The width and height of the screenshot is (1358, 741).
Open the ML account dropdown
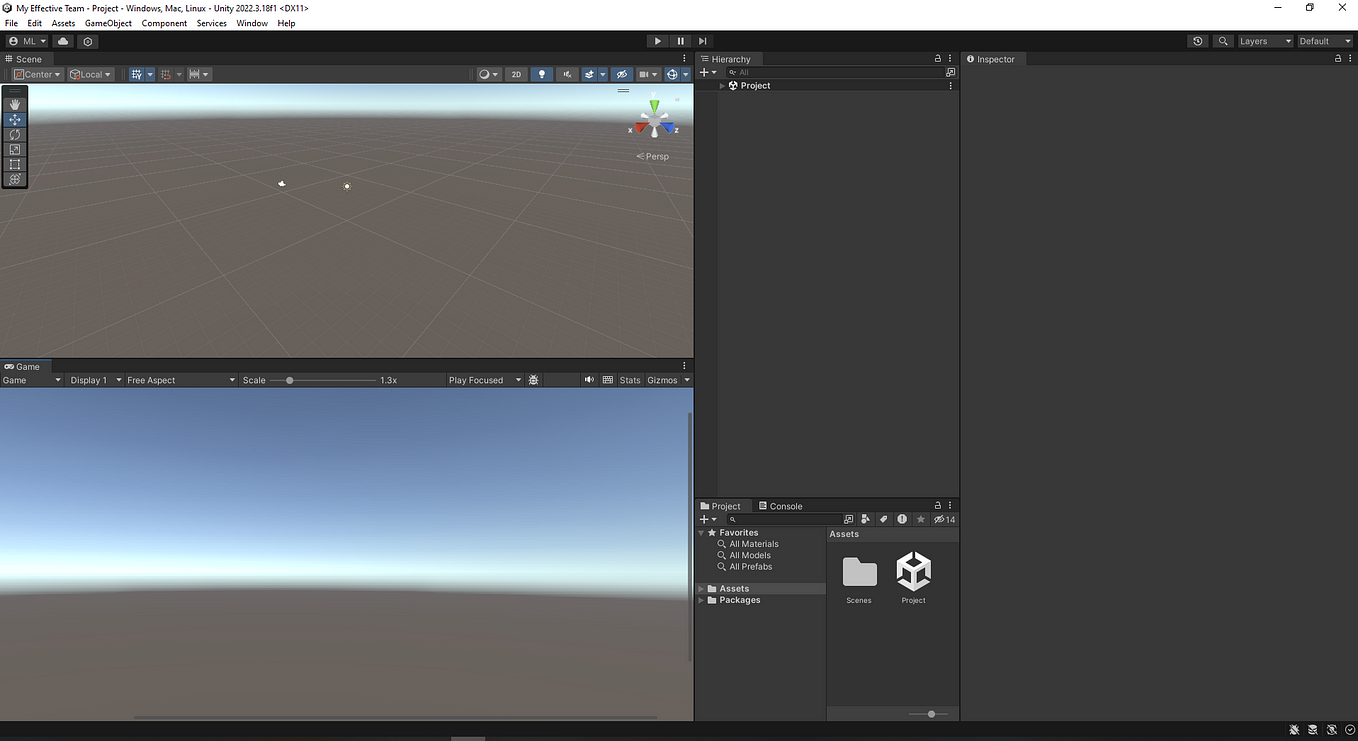[x=27, y=41]
